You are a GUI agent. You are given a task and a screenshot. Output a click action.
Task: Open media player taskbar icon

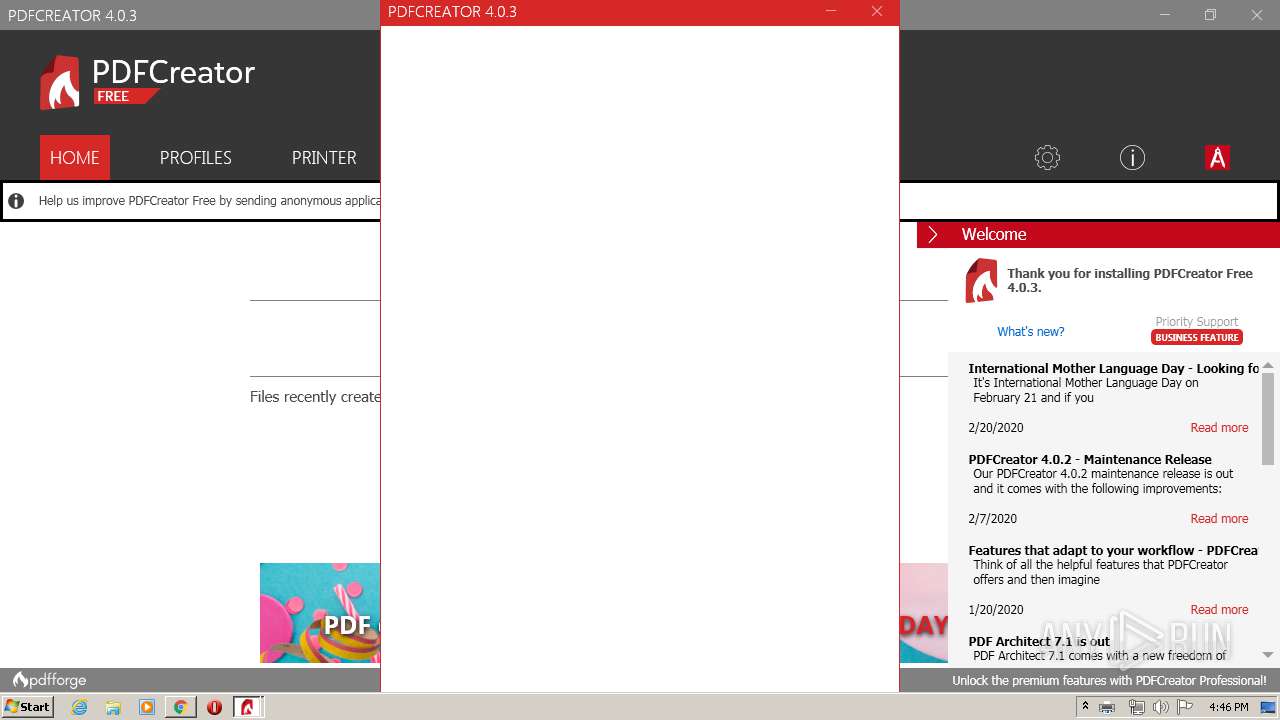point(147,707)
